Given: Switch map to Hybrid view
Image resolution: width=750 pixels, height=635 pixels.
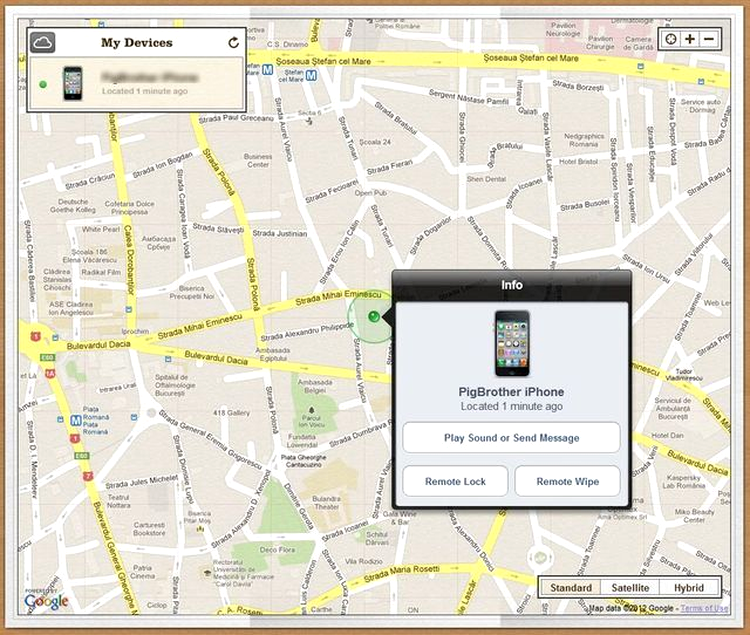Looking at the screenshot, I should (689, 588).
